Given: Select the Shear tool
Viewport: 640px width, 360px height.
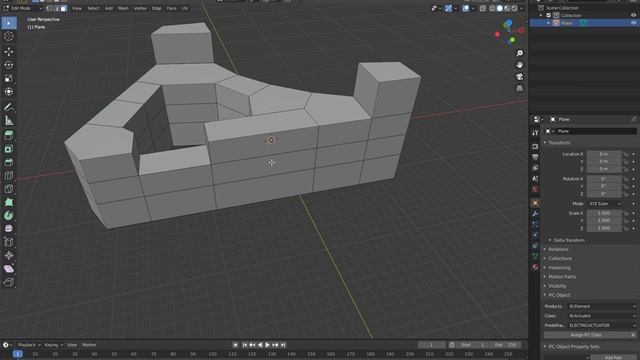Looking at the screenshot, I should (x=9, y=269).
